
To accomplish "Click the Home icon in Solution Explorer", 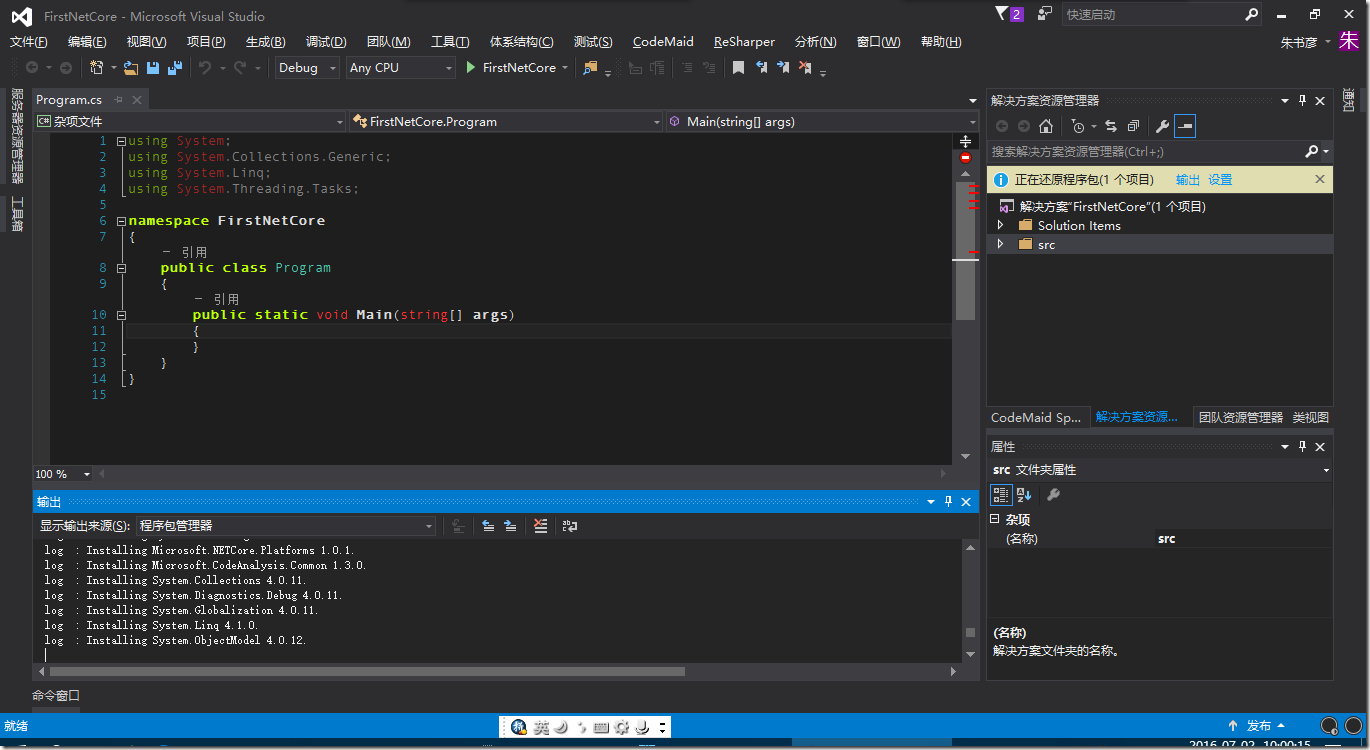I will [x=1046, y=126].
